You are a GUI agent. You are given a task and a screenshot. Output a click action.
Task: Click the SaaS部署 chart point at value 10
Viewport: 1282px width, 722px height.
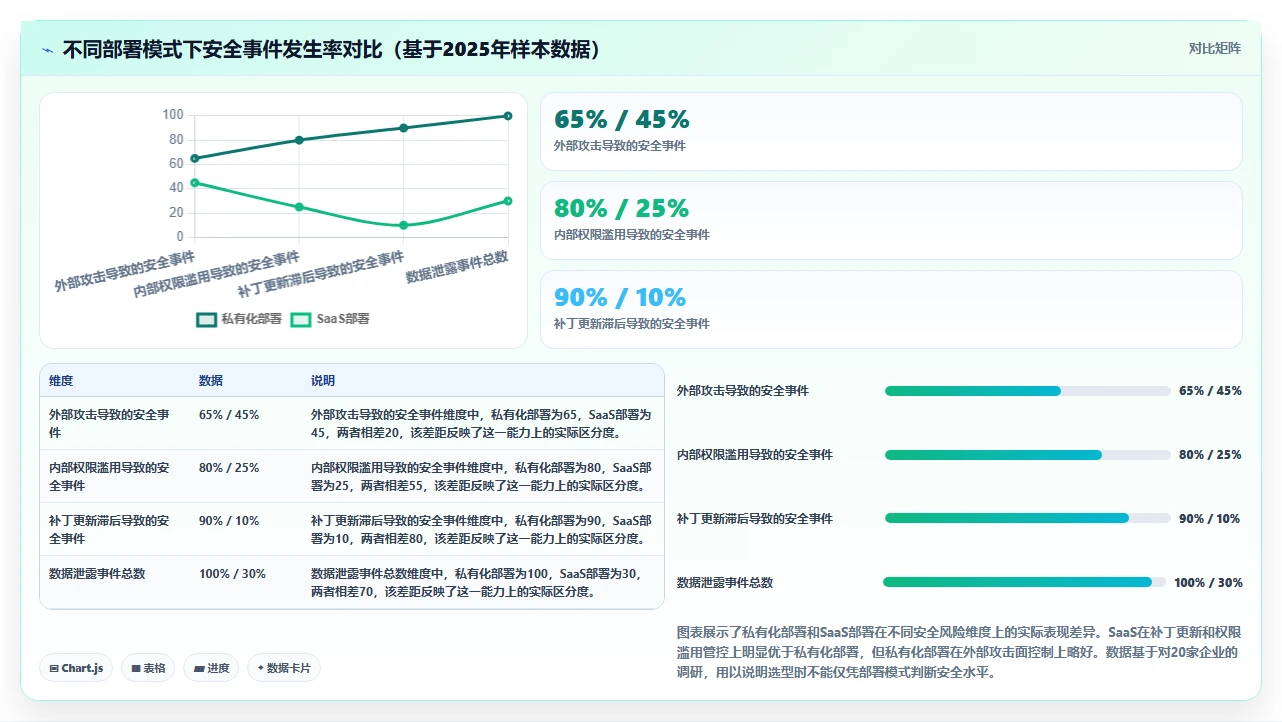pyautogui.click(x=404, y=225)
